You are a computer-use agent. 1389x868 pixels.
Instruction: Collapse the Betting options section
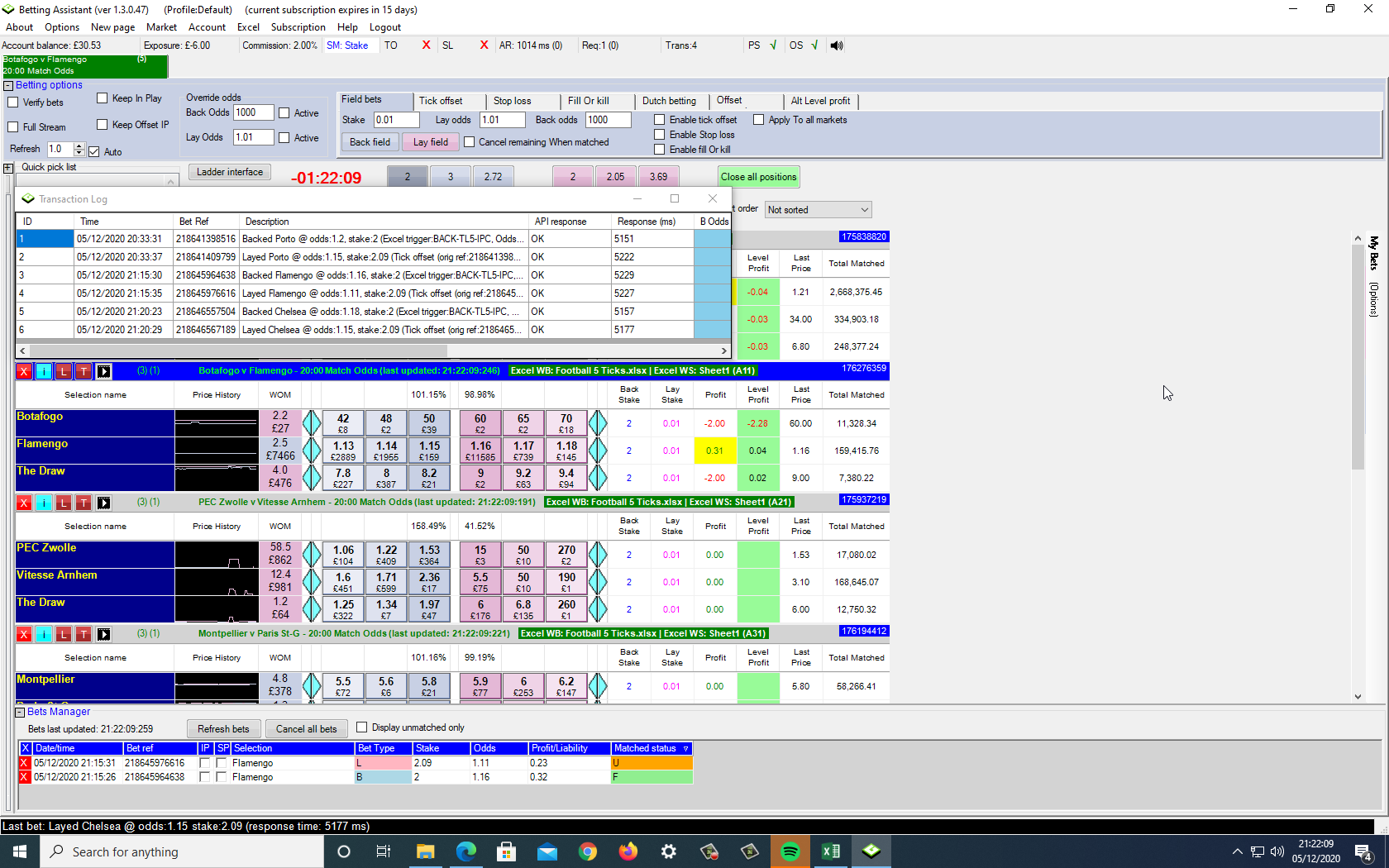tap(8, 85)
